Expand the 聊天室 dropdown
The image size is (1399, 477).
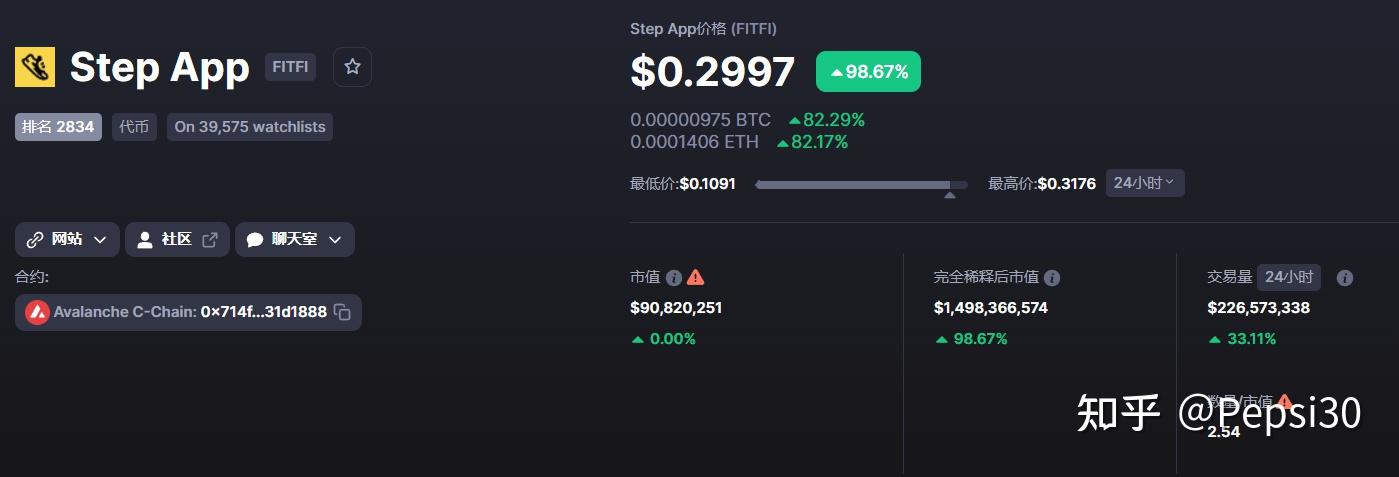point(295,240)
